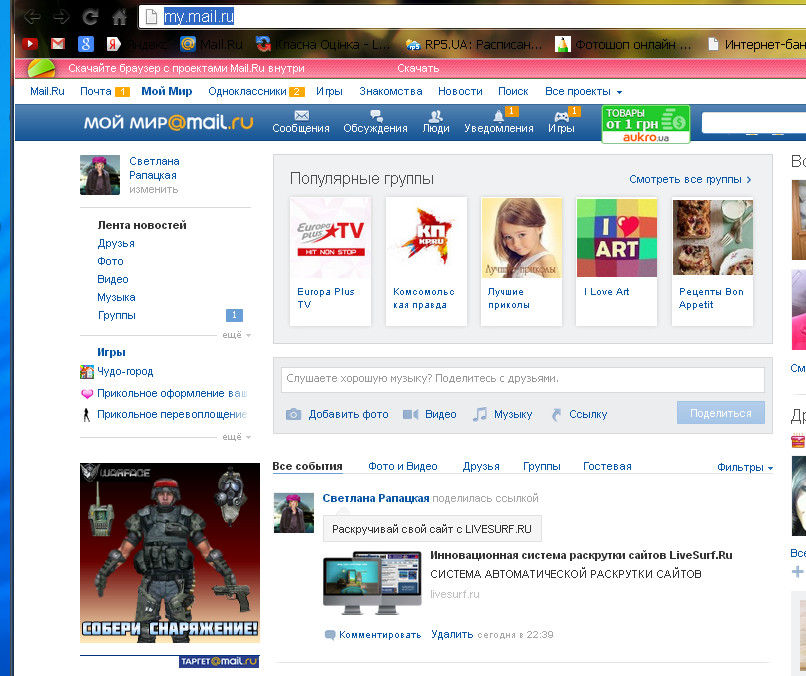Open the Mail.Ru bookmark
This screenshot has width=806, height=676.
(211, 44)
